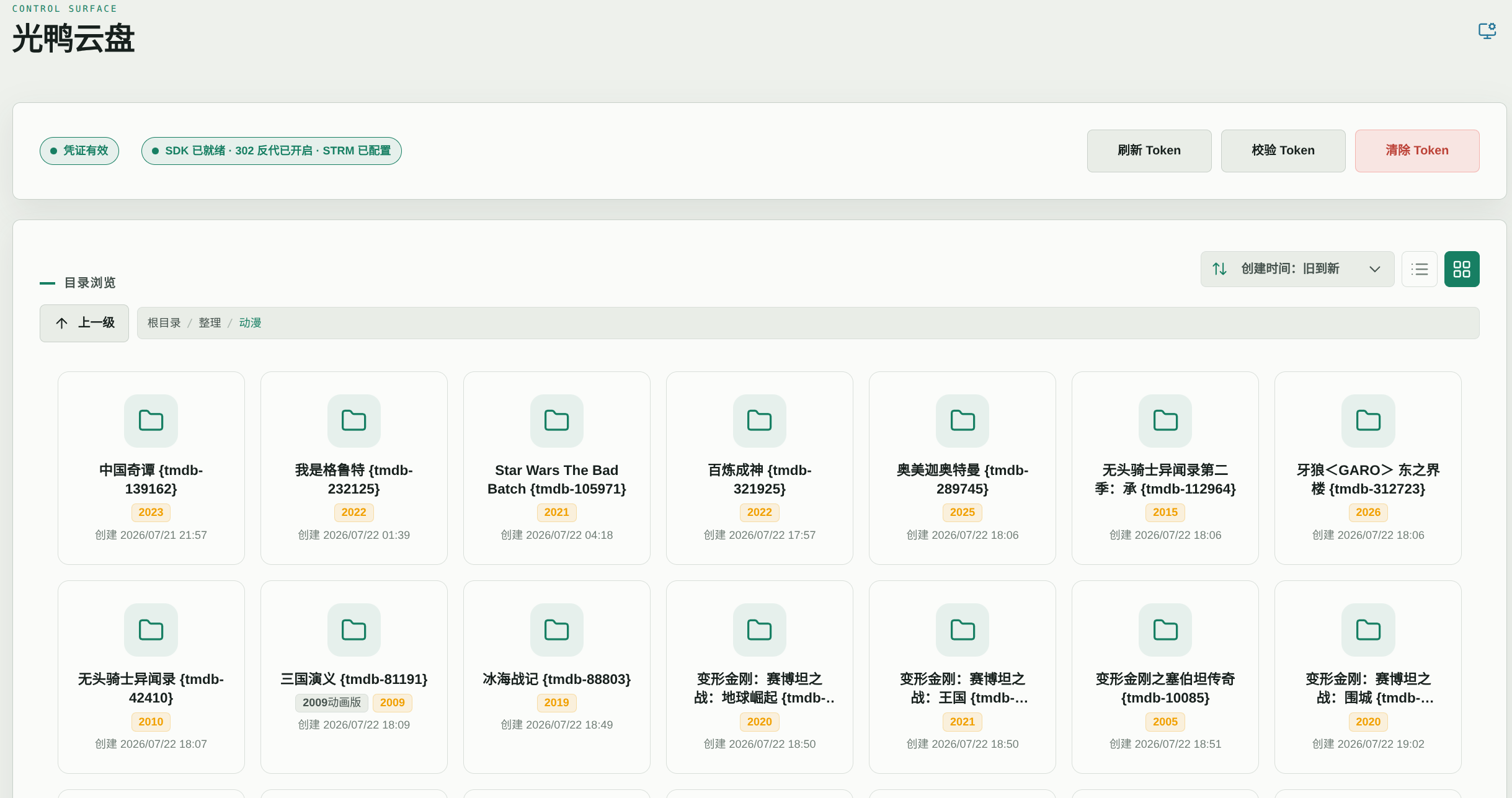
Task: Open the 无头骑士异闻录 tmdb-42410 folder icon
Action: coord(151,630)
